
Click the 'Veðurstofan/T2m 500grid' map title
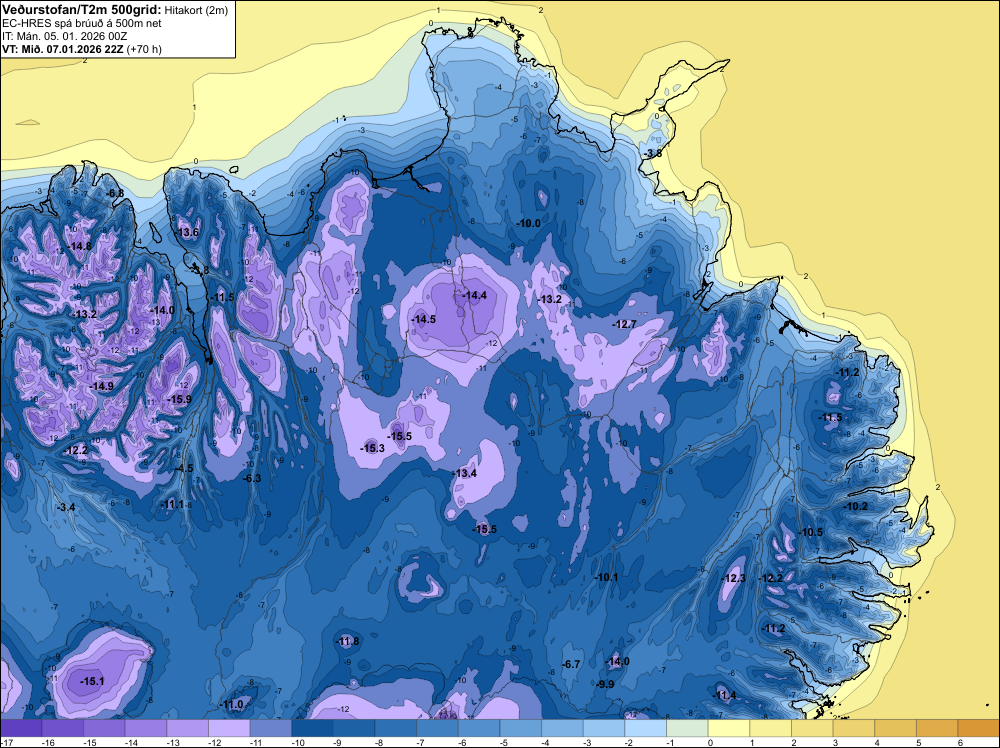pos(81,10)
